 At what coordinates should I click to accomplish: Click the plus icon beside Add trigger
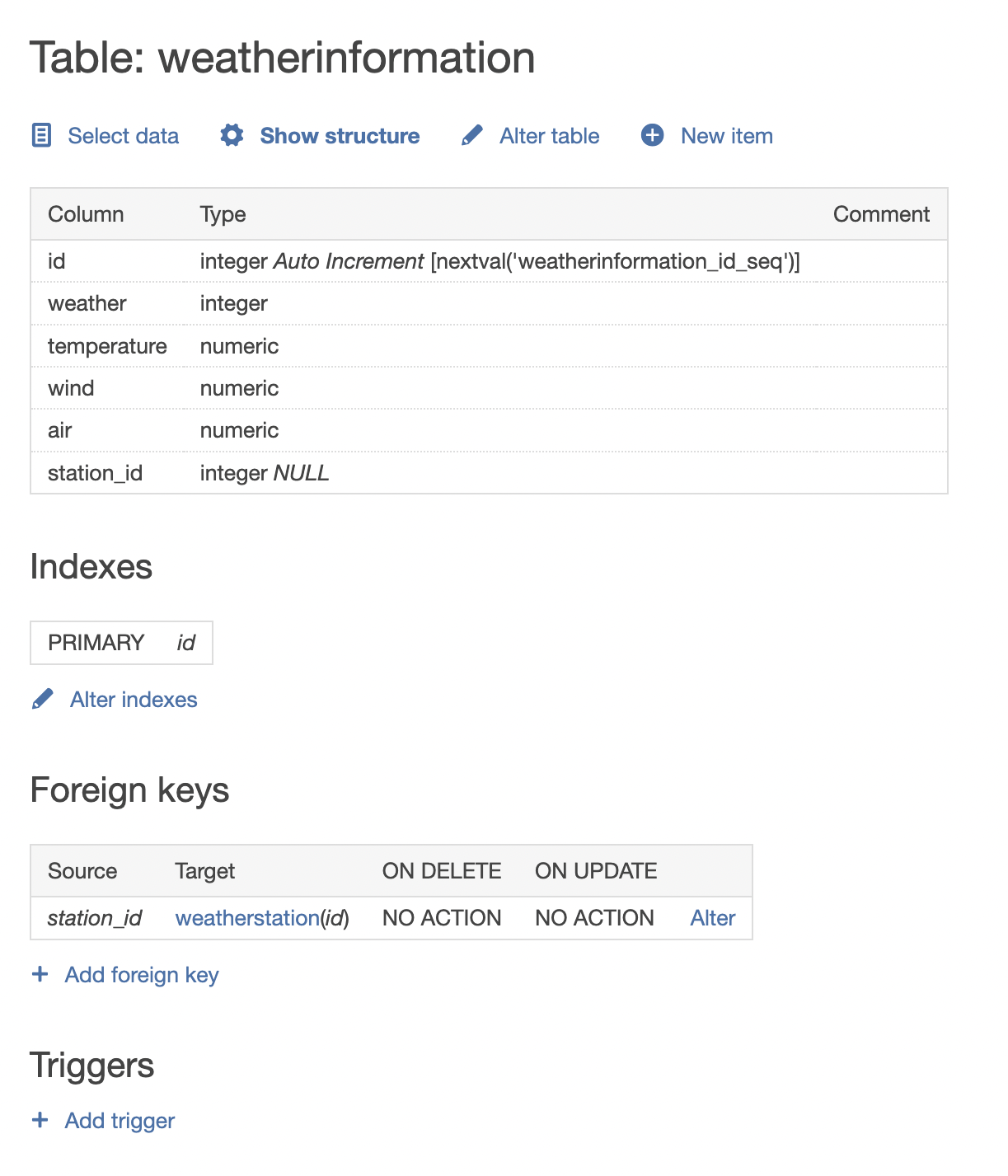click(x=40, y=1121)
